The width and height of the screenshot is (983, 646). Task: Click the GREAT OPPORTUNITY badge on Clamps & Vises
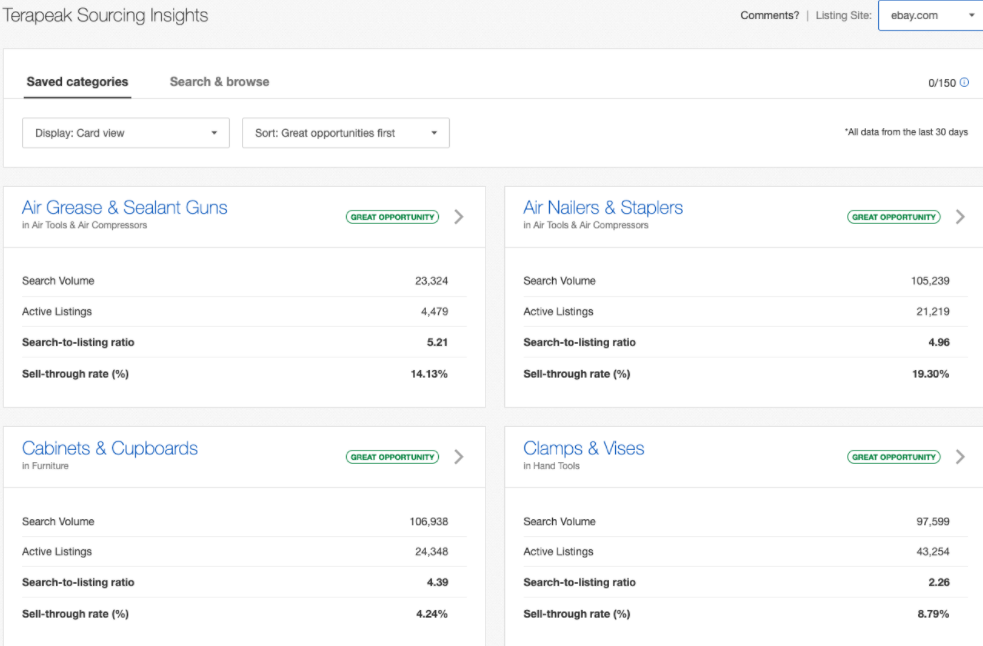click(893, 456)
